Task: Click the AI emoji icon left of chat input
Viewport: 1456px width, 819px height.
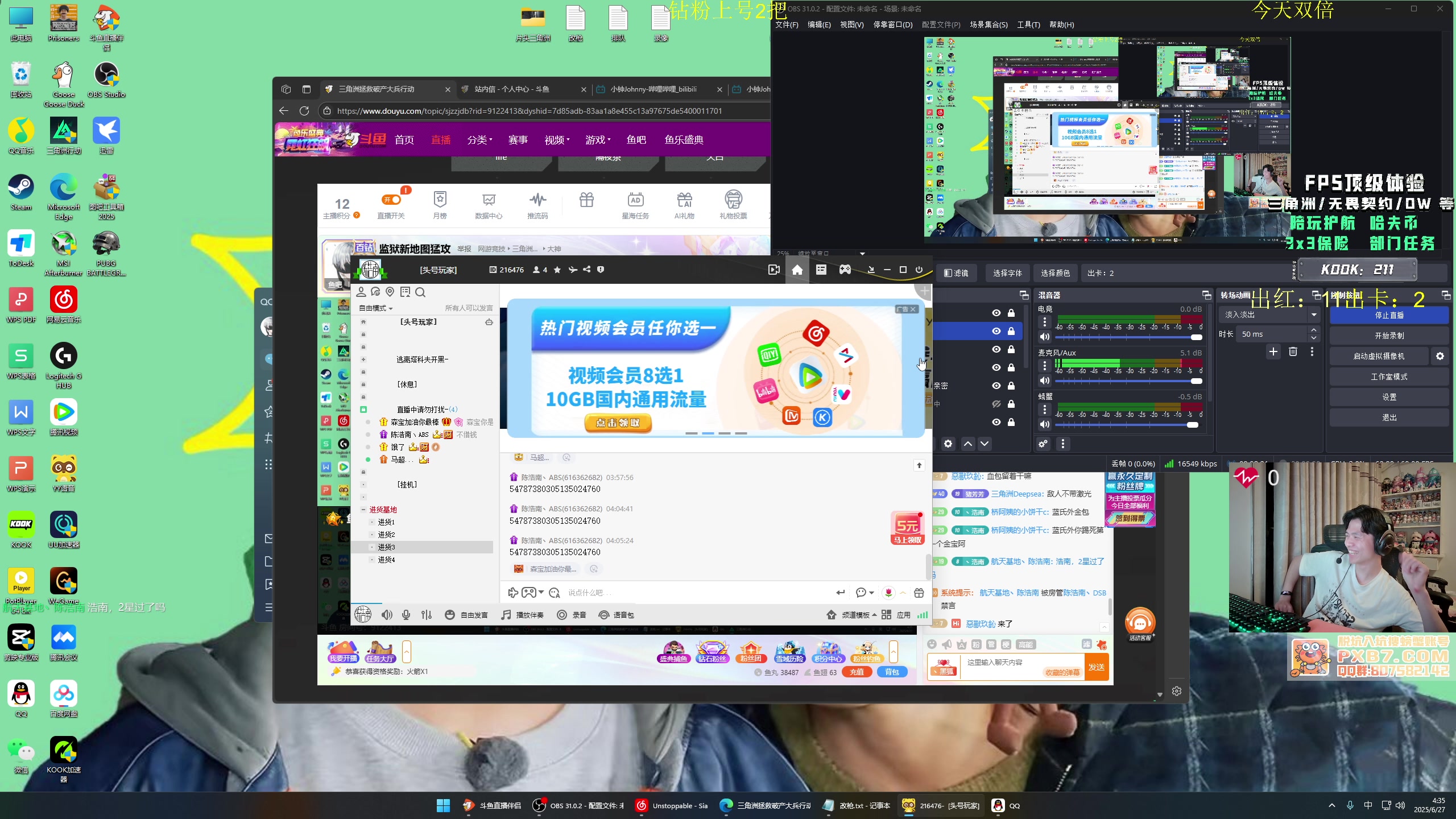Action: 555,593
